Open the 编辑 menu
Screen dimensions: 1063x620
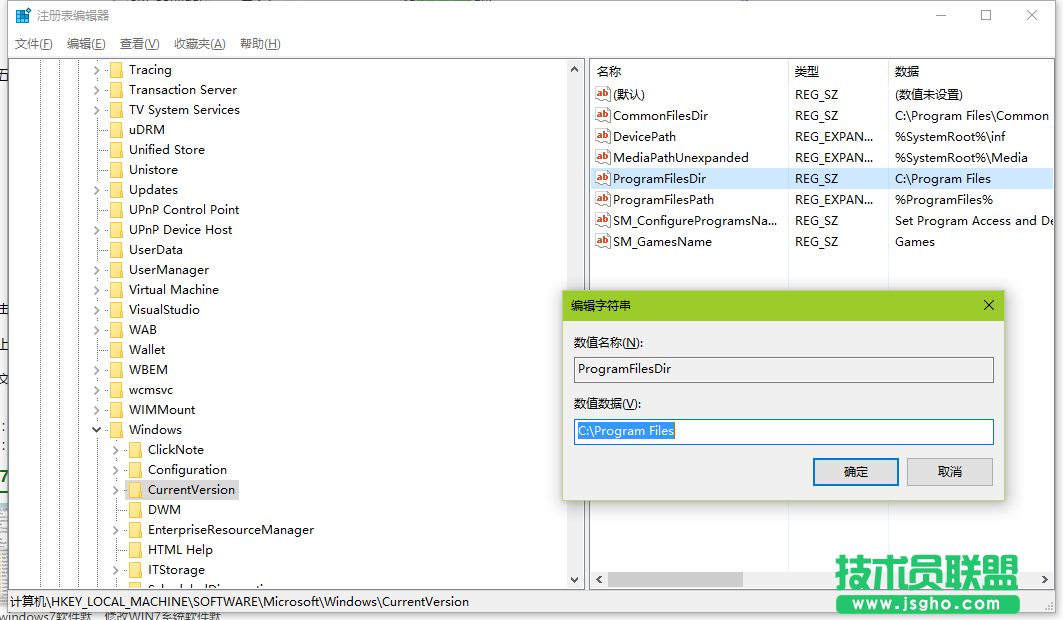85,44
